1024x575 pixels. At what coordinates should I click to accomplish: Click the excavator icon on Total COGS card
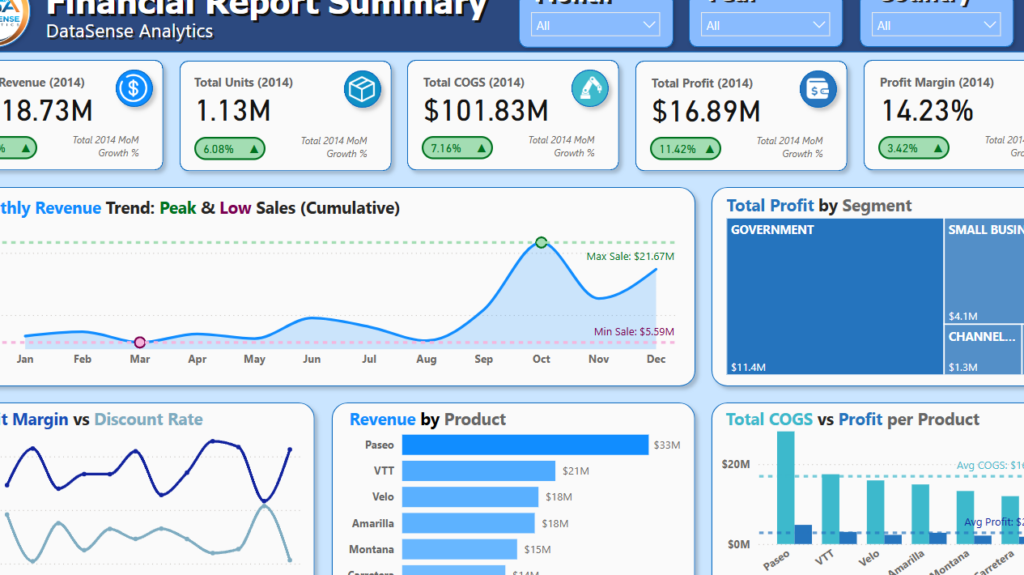pyautogui.click(x=590, y=88)
